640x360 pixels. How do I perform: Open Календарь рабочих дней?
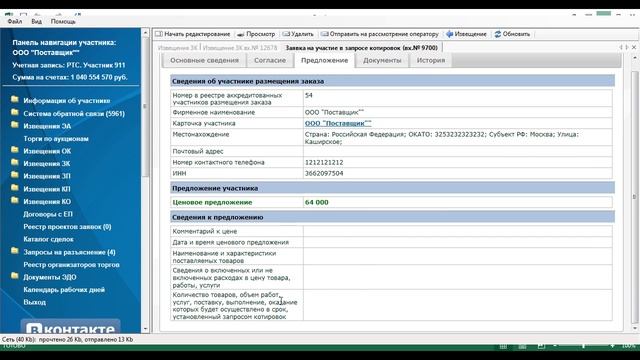coord(64,290)
